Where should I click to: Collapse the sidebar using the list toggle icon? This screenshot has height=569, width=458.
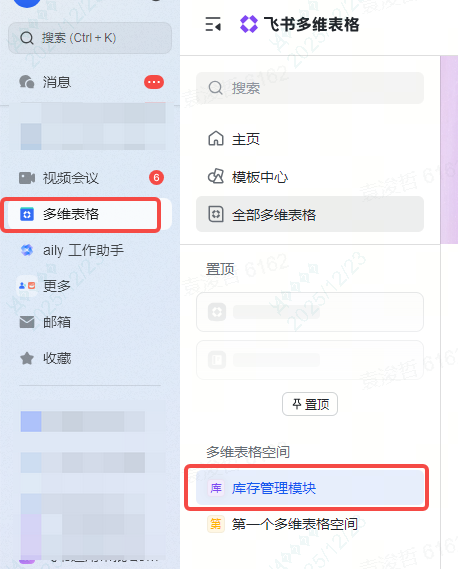coord(213,24)
